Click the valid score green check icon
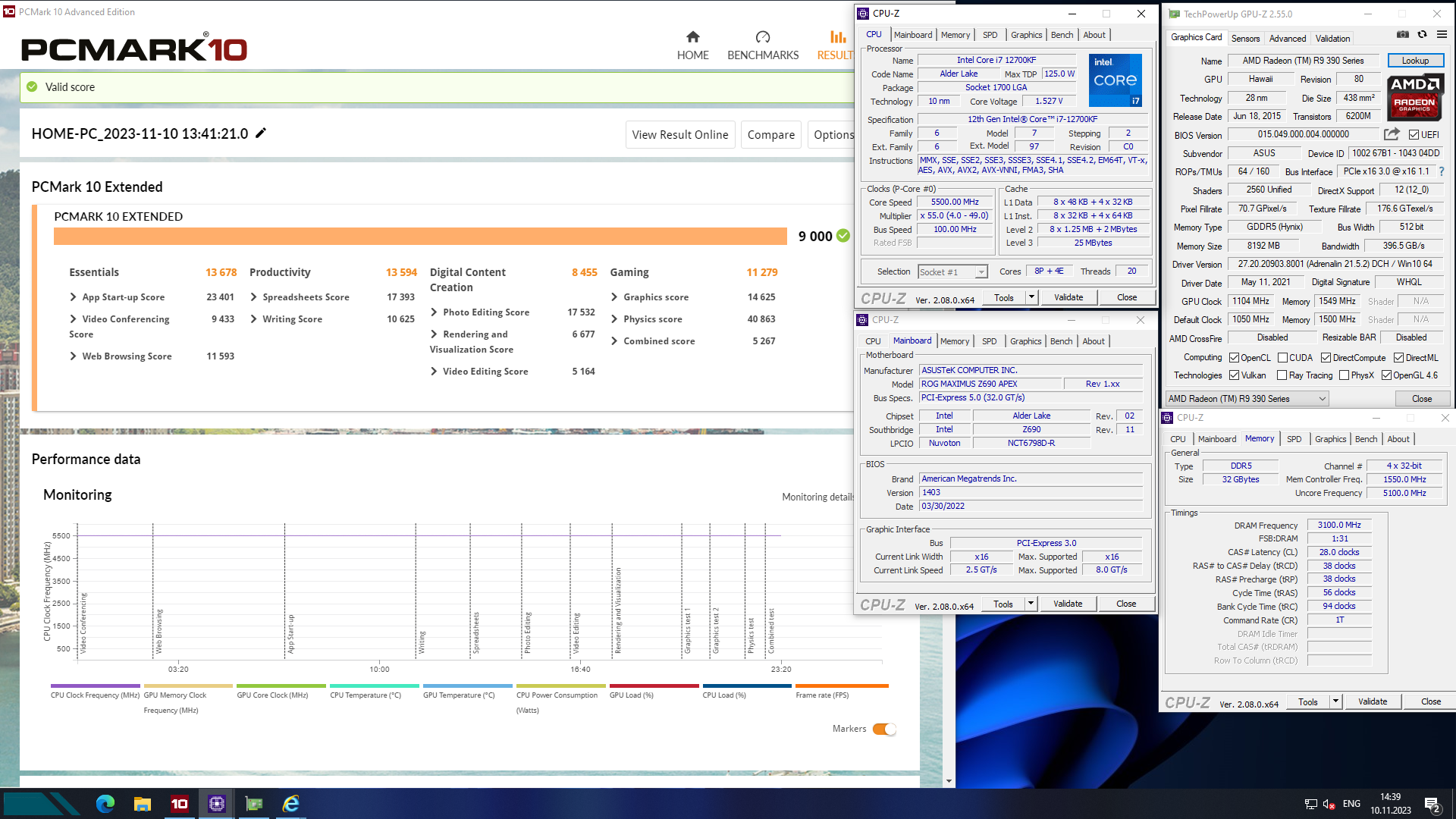1456x819 pixels. point(32,86)
